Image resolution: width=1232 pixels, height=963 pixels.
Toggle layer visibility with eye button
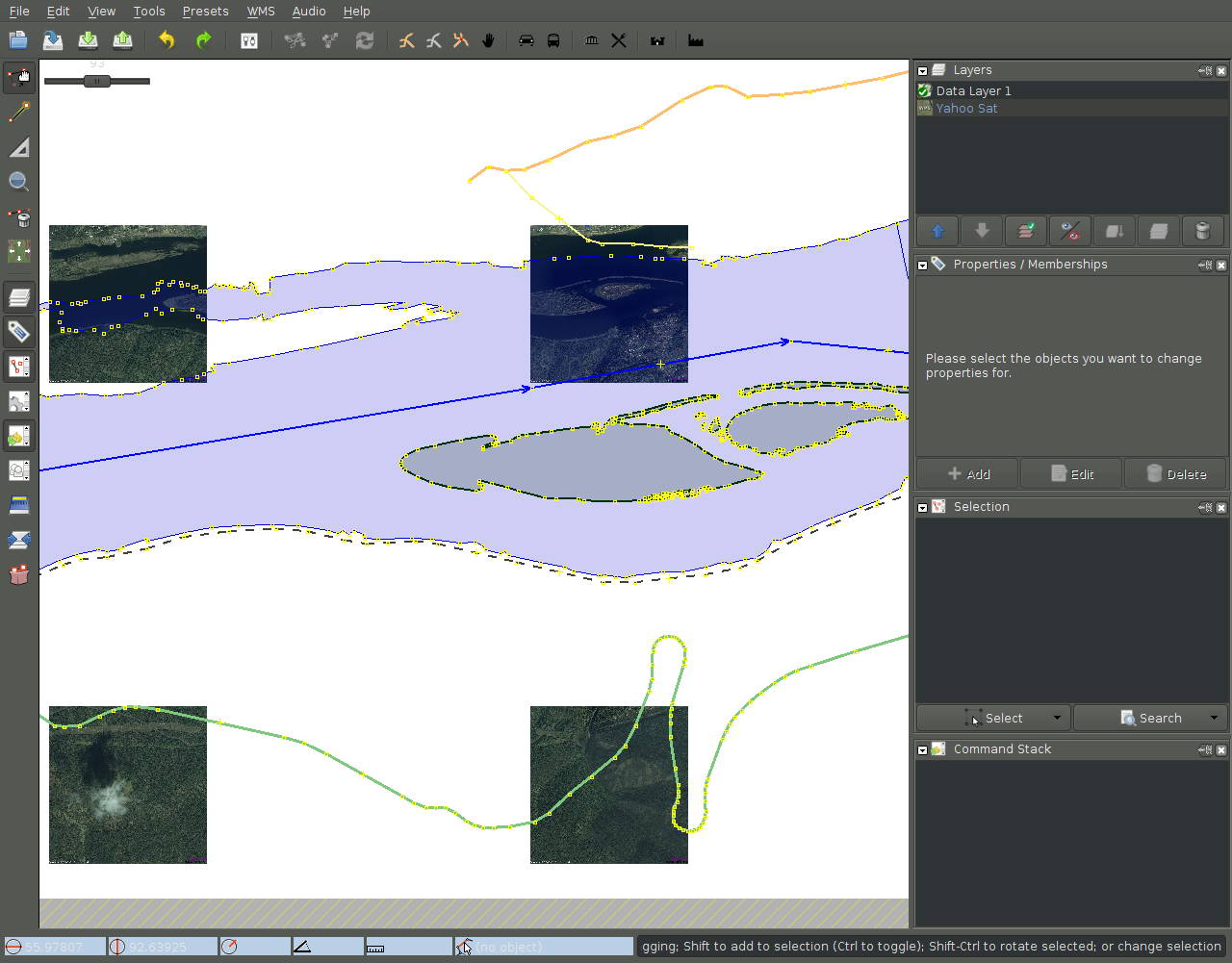(1069, 231)
